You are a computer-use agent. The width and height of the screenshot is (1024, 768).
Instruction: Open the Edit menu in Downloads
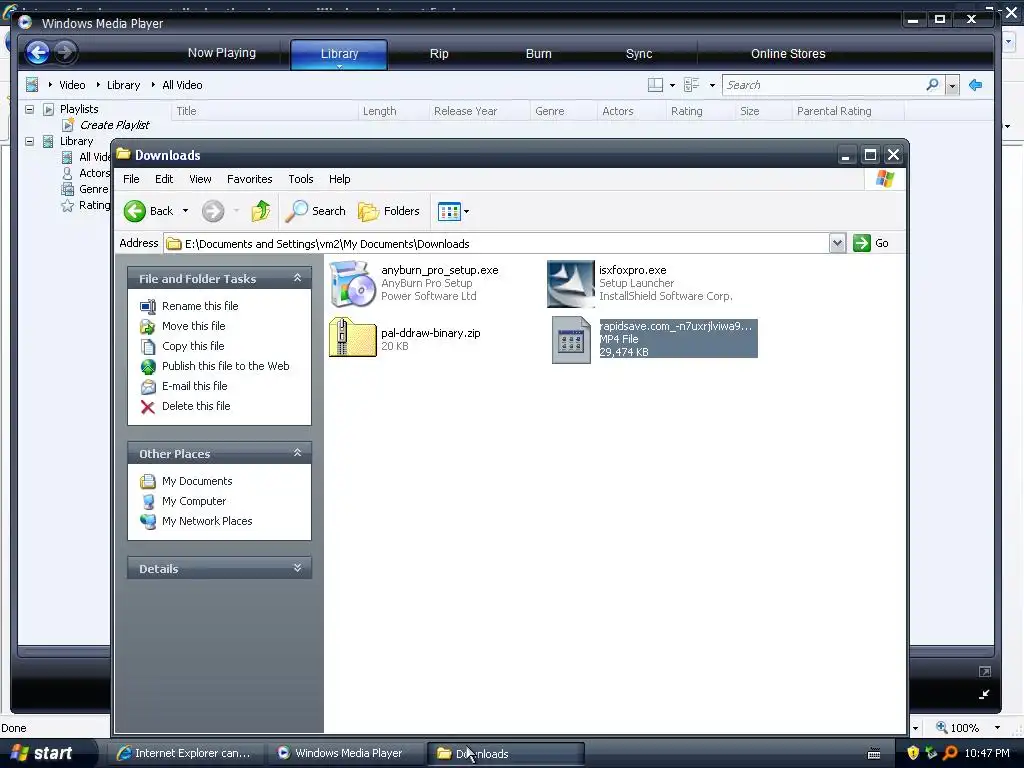164,179
